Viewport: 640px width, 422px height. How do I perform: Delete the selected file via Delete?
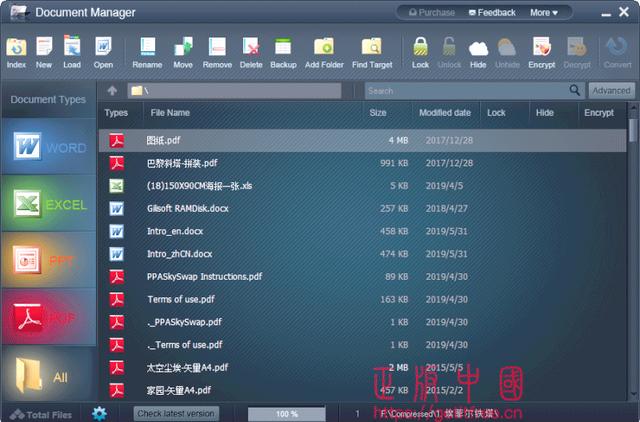251,52
